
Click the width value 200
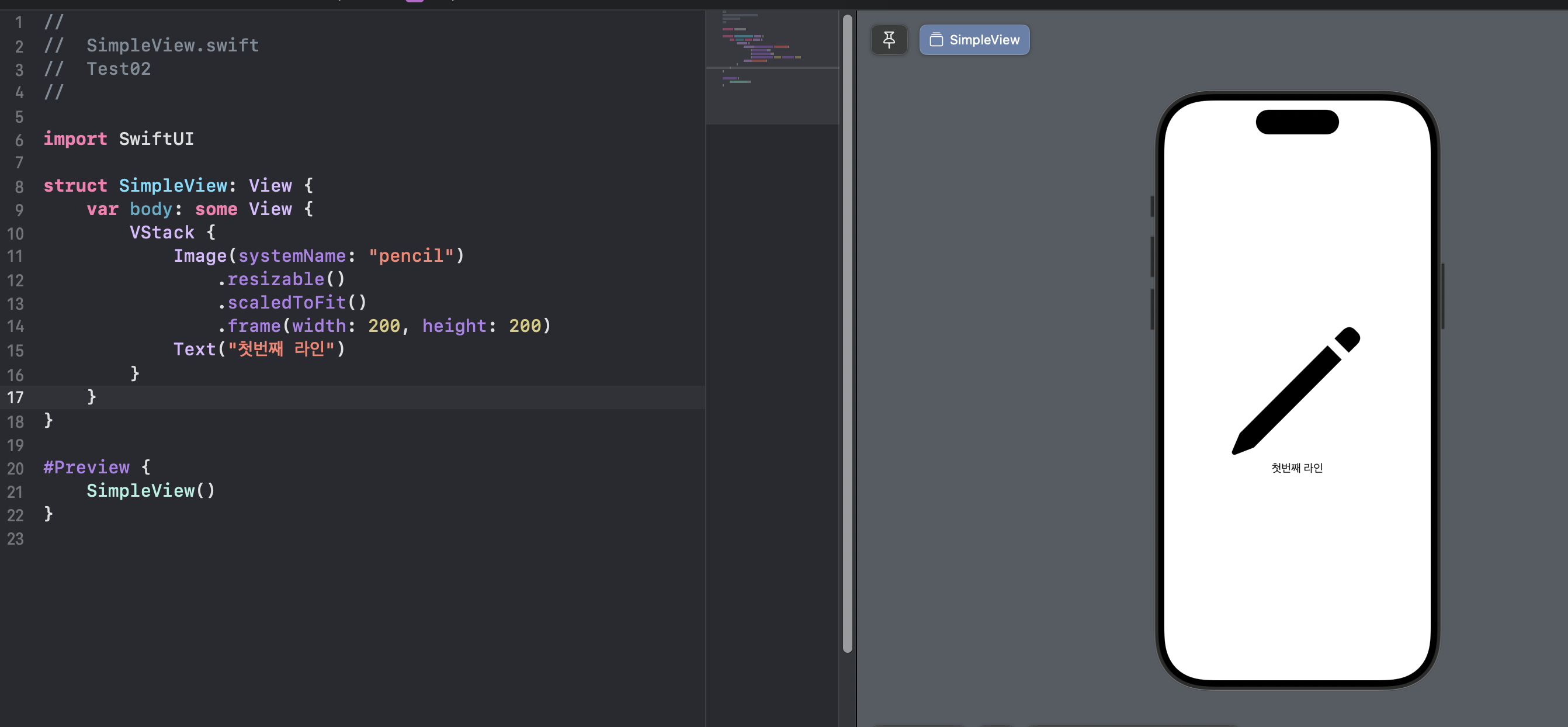point(383,326)
